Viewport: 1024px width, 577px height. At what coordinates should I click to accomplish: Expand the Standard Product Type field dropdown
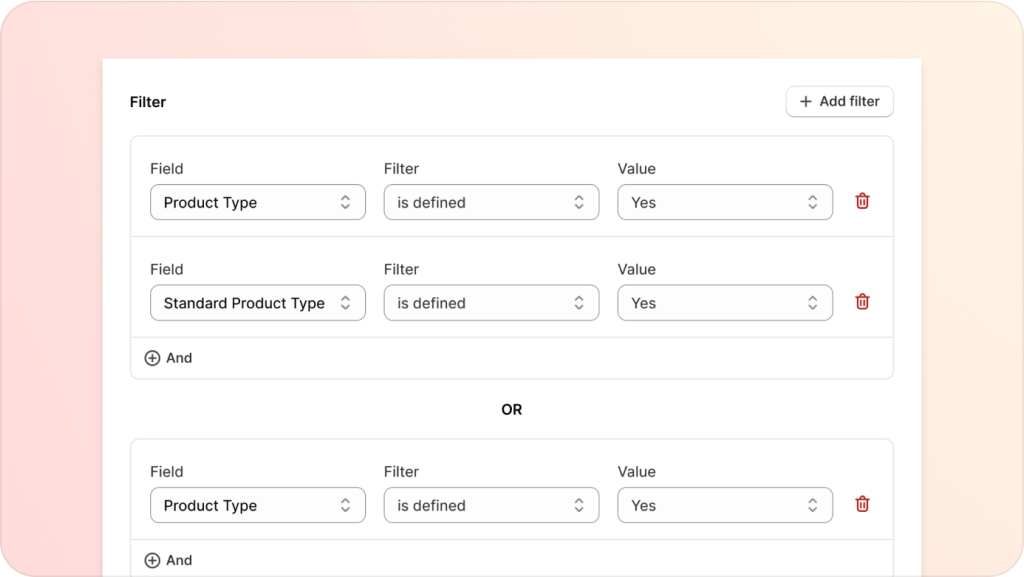pyautogui.click(x=257, y=303)
